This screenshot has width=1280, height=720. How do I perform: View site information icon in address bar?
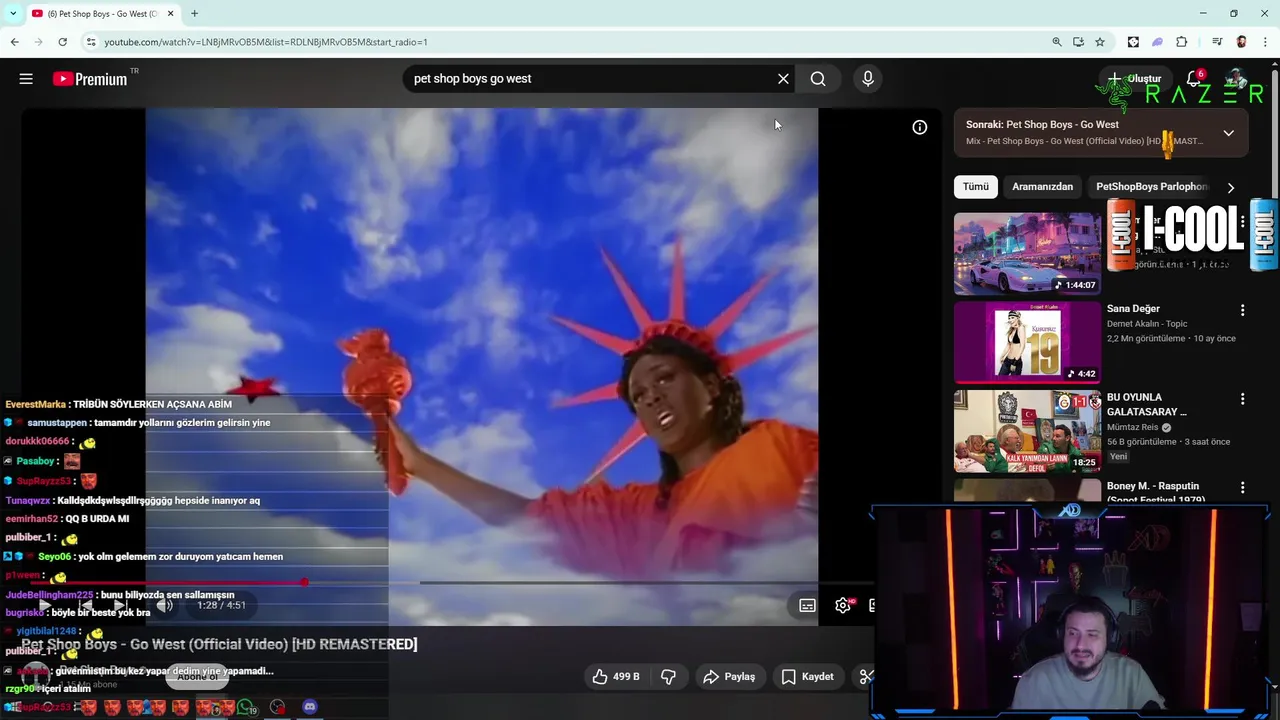coord(90,42)
